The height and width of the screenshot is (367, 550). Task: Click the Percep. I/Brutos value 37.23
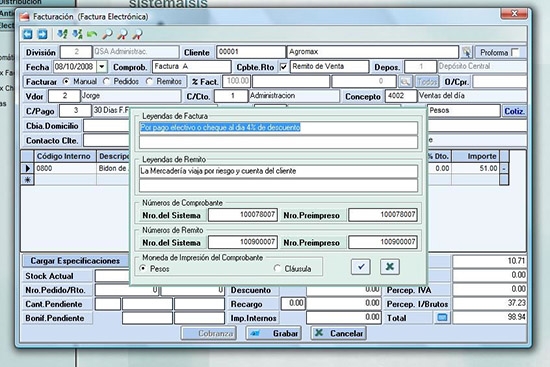490,303
